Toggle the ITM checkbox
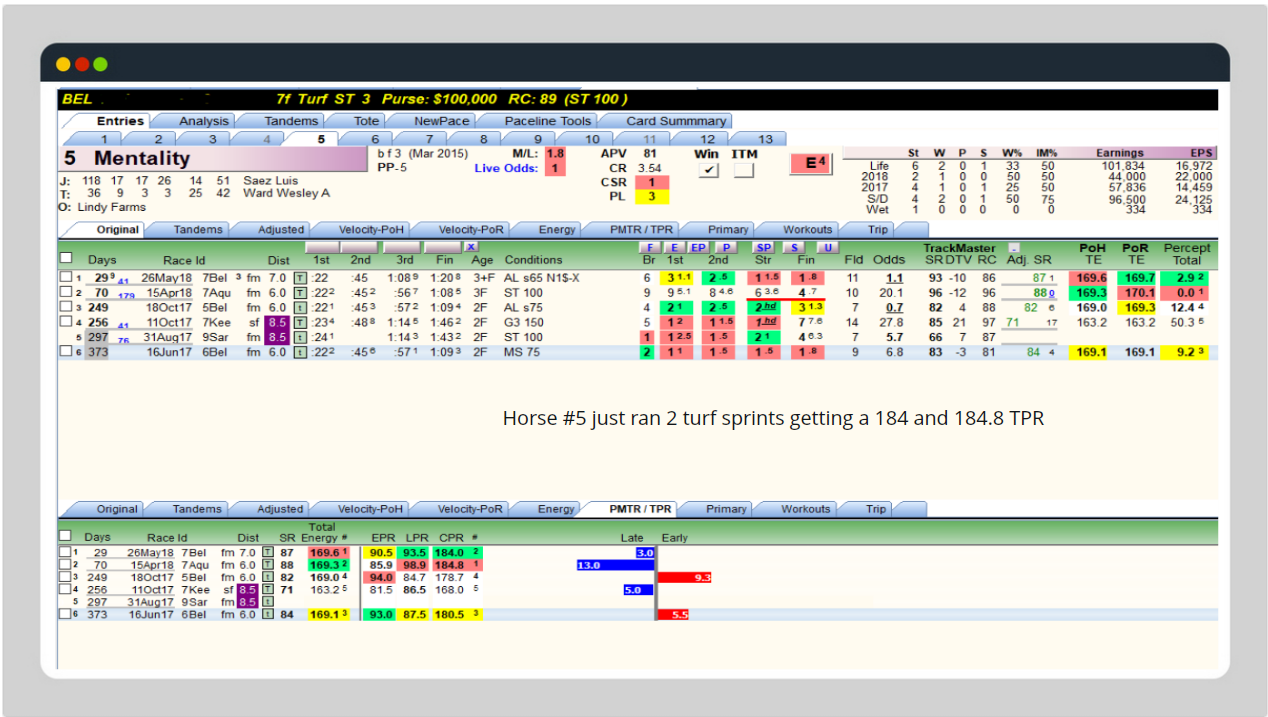The height and width of the screenshot is (717, 1268). pyautogui.click(x=743, y=171)
